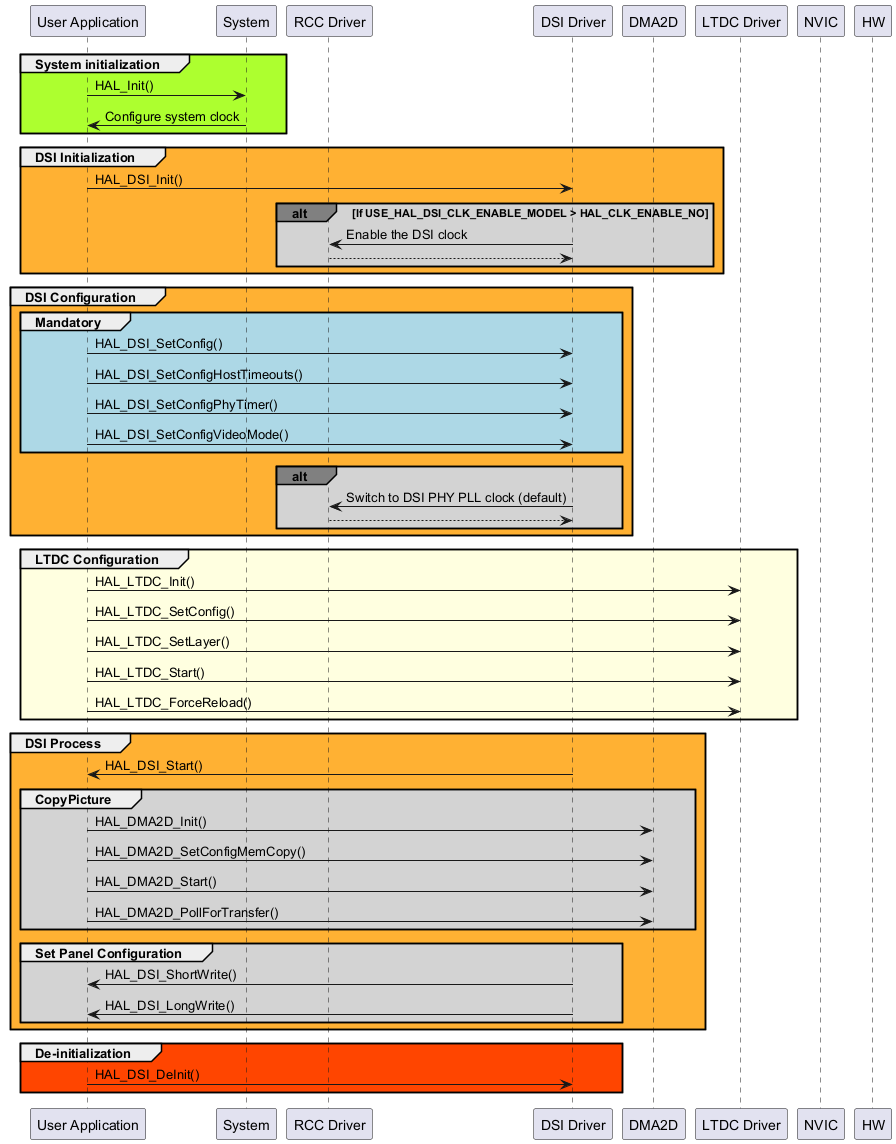Click the bottom NVIC participant box
Image resolution: width=896 pixels, height=1144 pixels.
pos(820,1124)
